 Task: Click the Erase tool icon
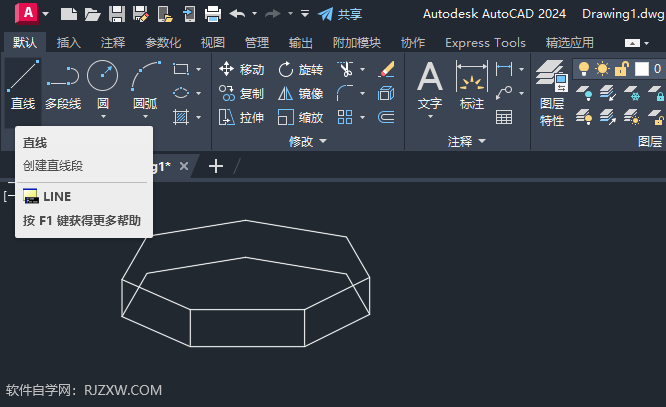click(x=386, y=69)
